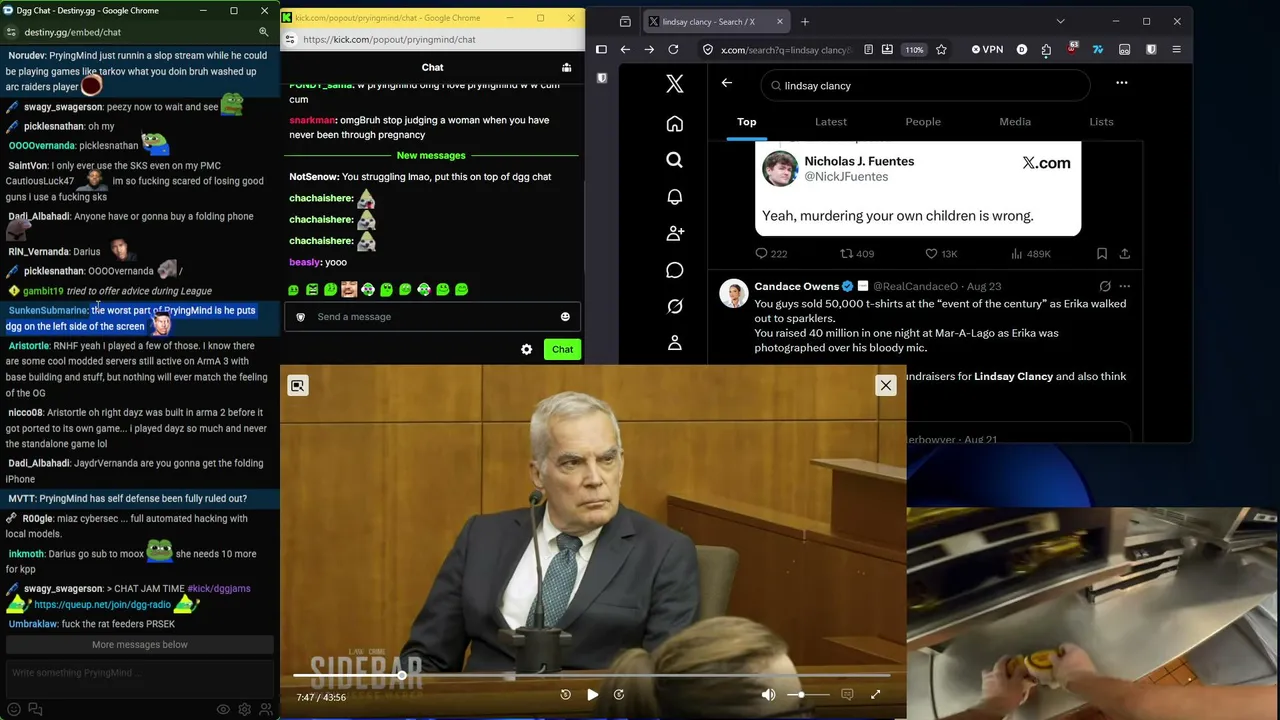The width and height of the screenshot is (1280, 720).
Task: Open whispers icon in Destiny.gg chat
Action: [35, 709]
